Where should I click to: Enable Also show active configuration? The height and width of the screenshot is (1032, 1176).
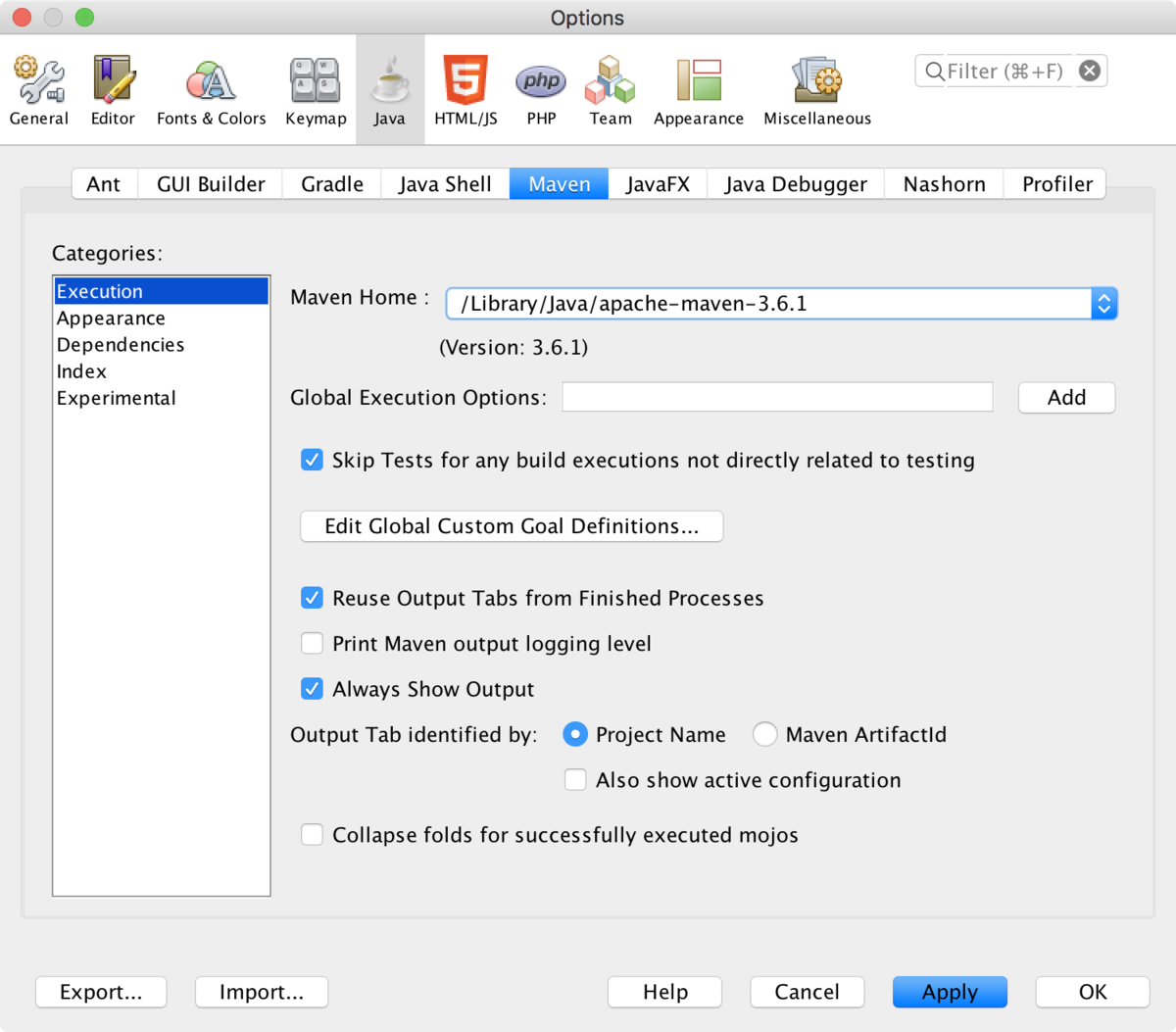[x=575, y=780]
